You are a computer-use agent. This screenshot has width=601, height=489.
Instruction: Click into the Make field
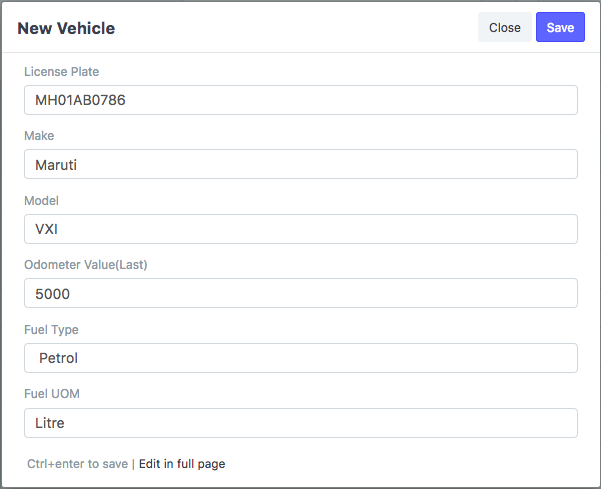pos(300,164)
